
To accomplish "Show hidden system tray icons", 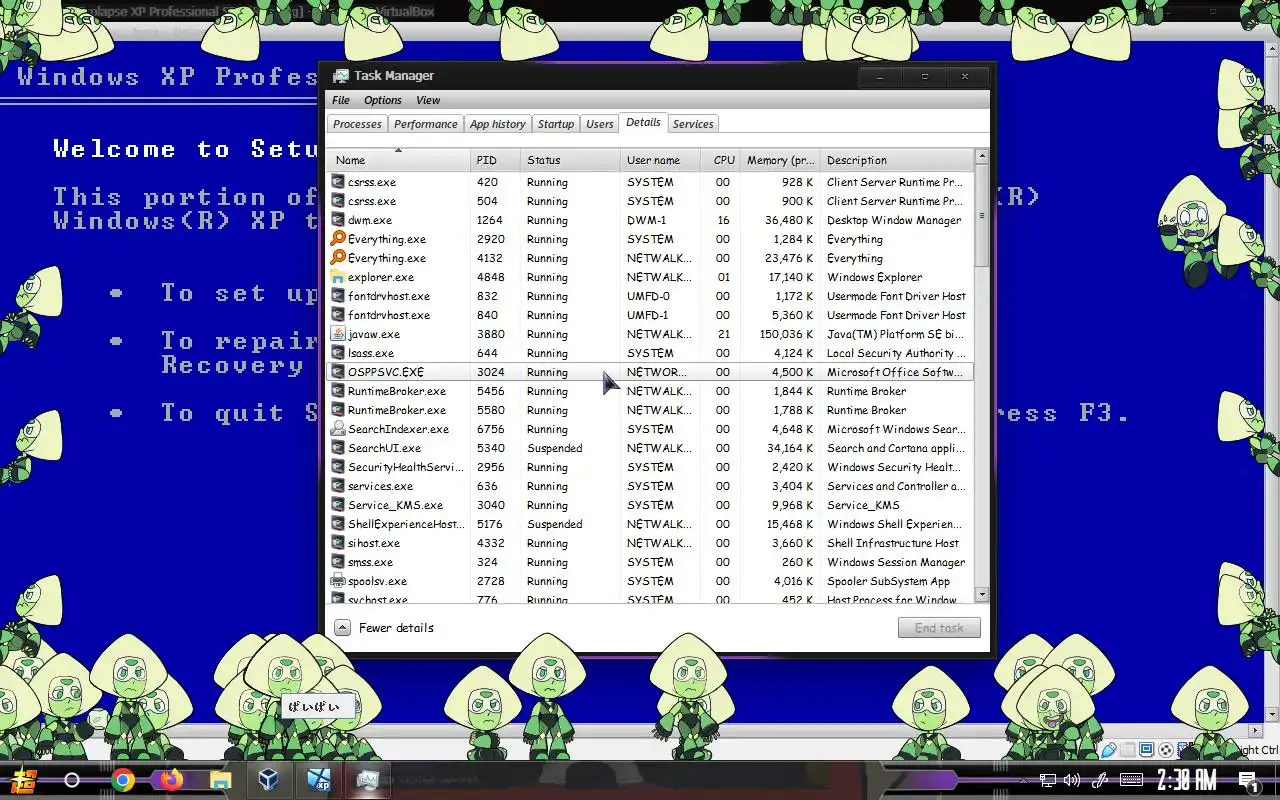I will coord(1022,780).
